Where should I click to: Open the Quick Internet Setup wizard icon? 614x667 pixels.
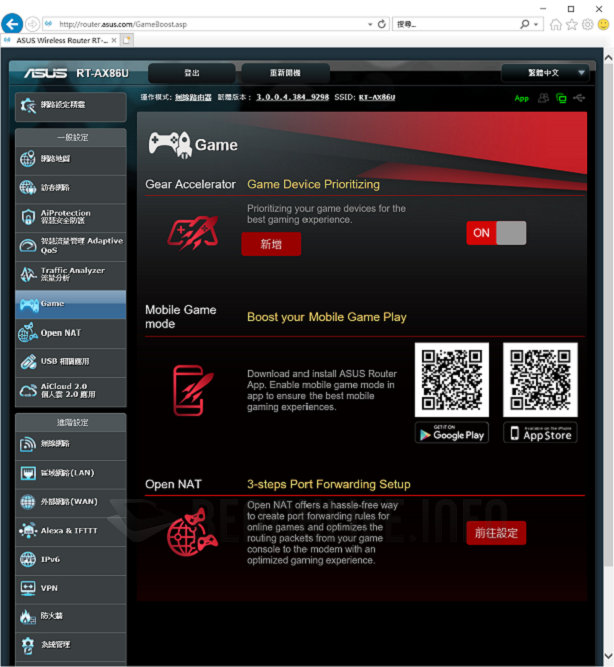click(28, 105)
